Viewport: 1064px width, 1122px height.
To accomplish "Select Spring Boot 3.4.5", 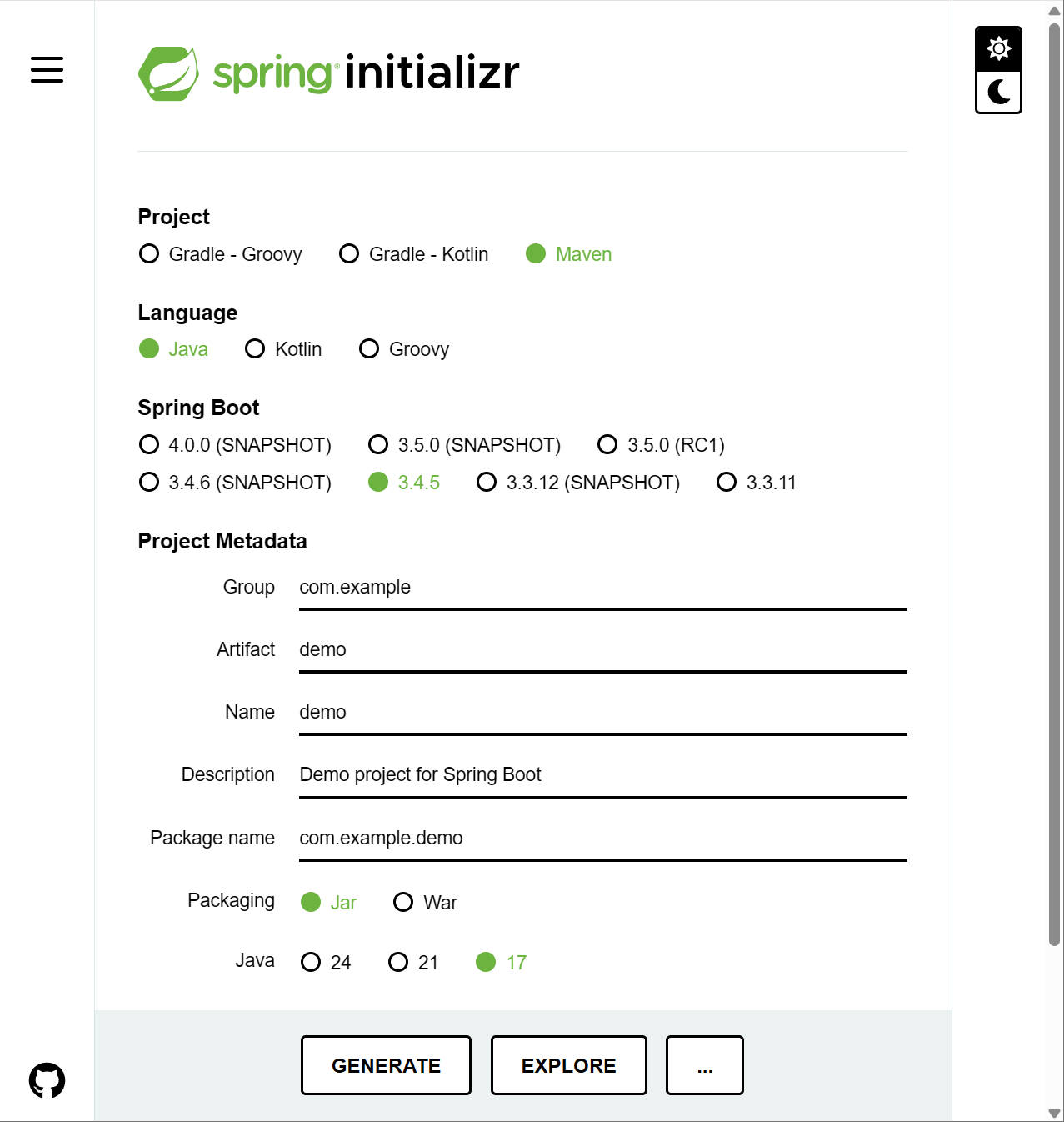I will tap(404, 483).
